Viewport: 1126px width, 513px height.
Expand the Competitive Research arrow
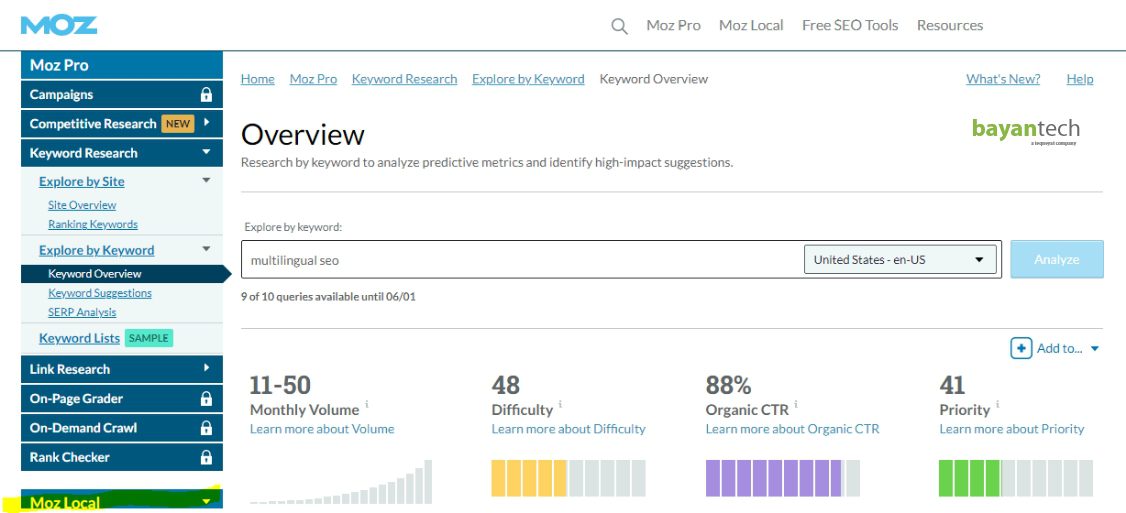tap(207, 123)
